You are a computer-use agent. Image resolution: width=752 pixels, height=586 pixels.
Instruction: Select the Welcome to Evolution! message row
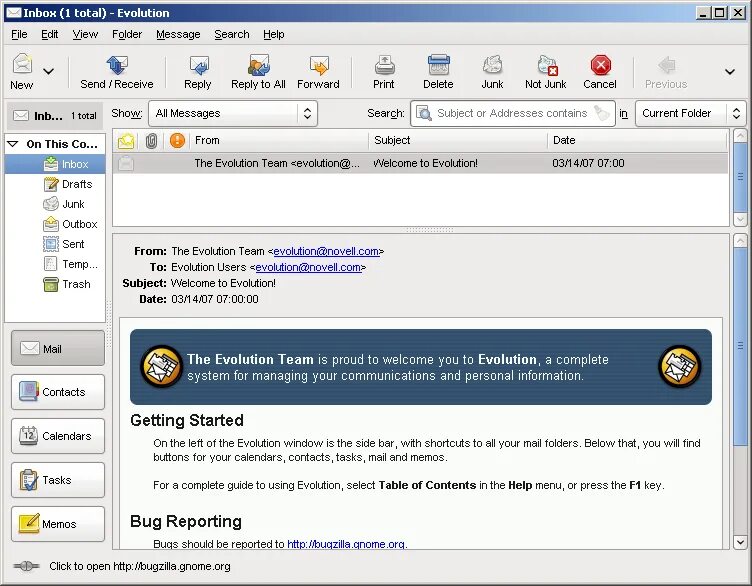pyautogui.click(x=420, y=164)
